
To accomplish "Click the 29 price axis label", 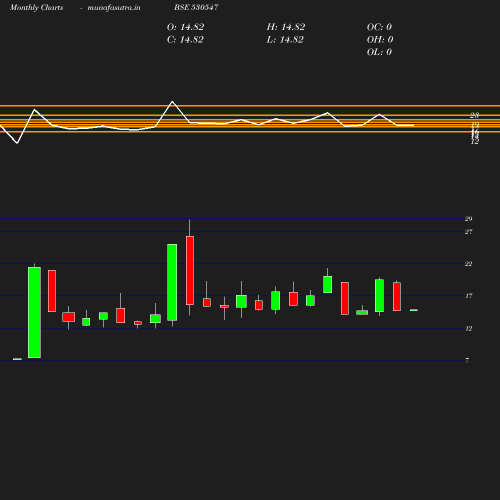I will click(468, 219).
